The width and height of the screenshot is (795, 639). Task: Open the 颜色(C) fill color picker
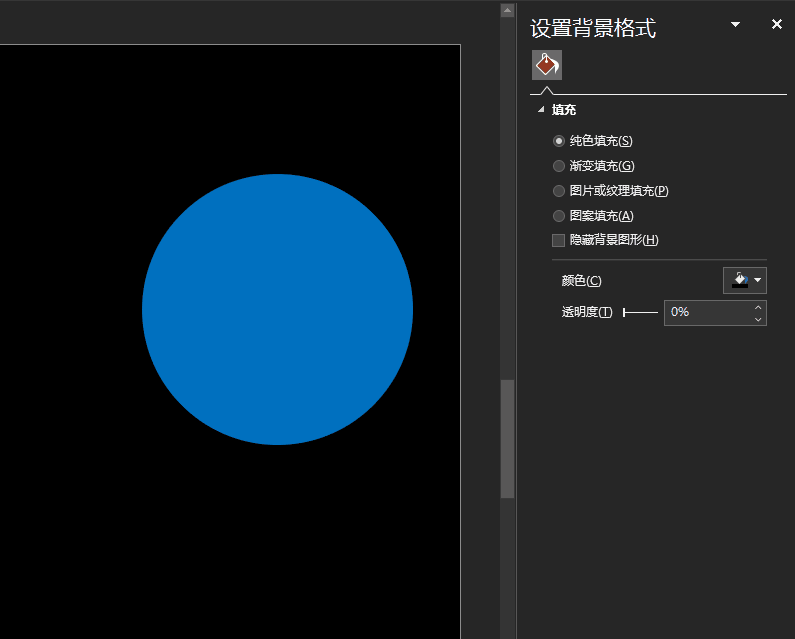click(x=744, y=280)
